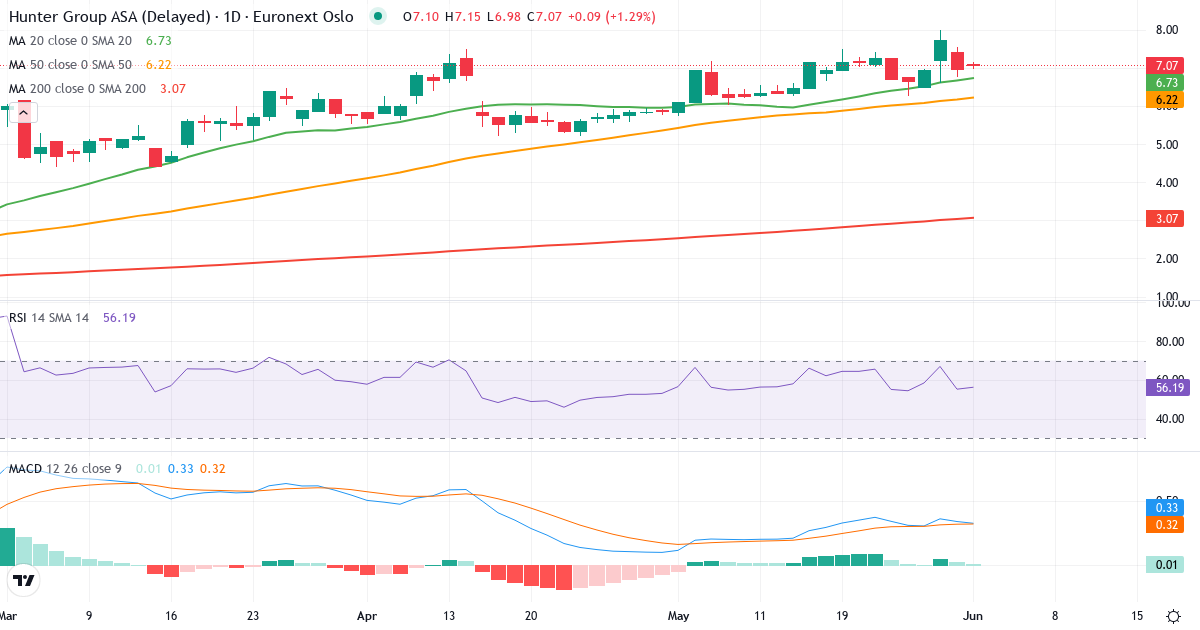The height and width of the screenshot is (630, 1200).
Task: Click the 19 date axis label
Action: tap(842, 615)
